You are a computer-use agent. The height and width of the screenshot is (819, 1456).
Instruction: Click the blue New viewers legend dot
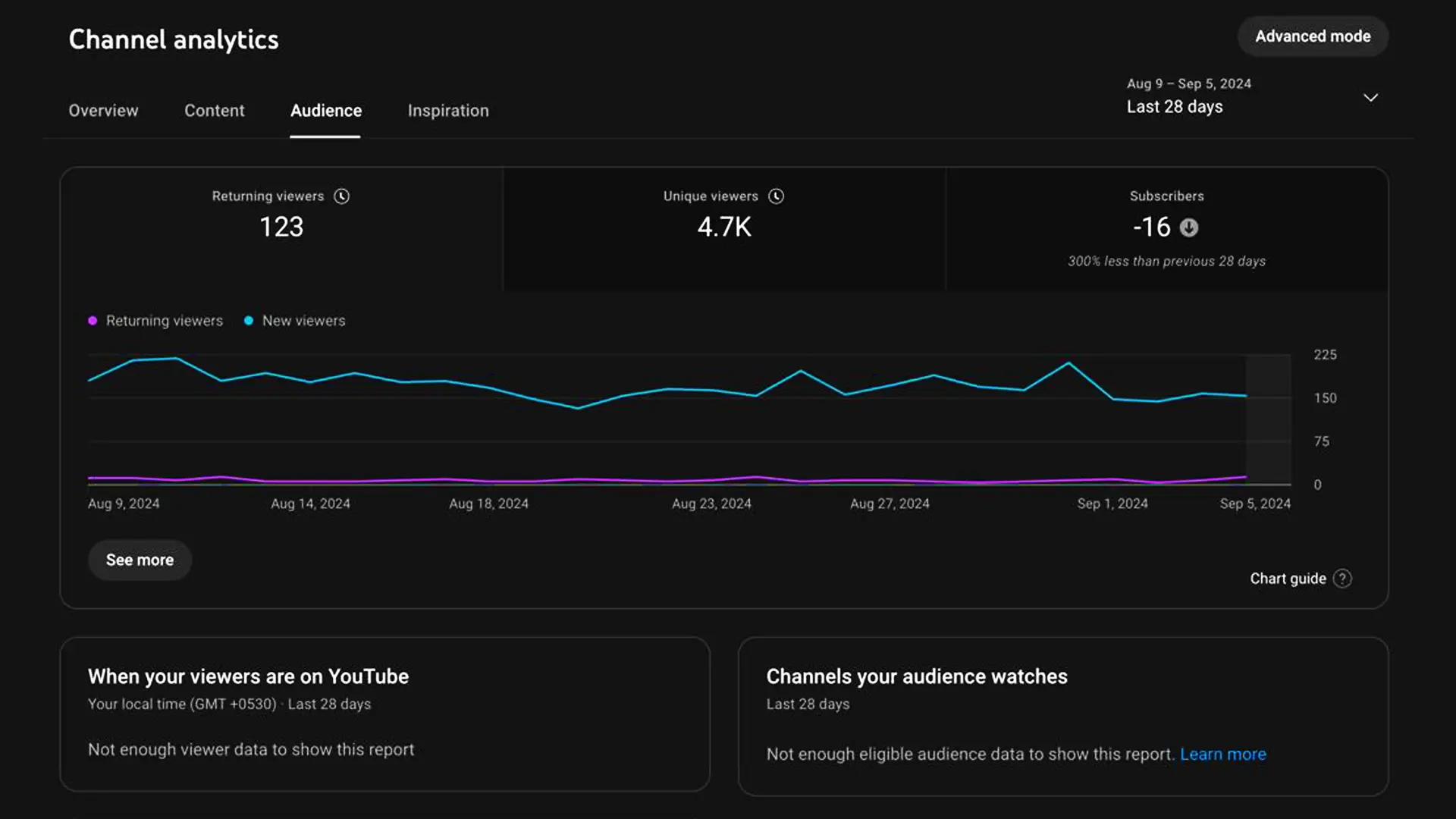pos(249,321)
